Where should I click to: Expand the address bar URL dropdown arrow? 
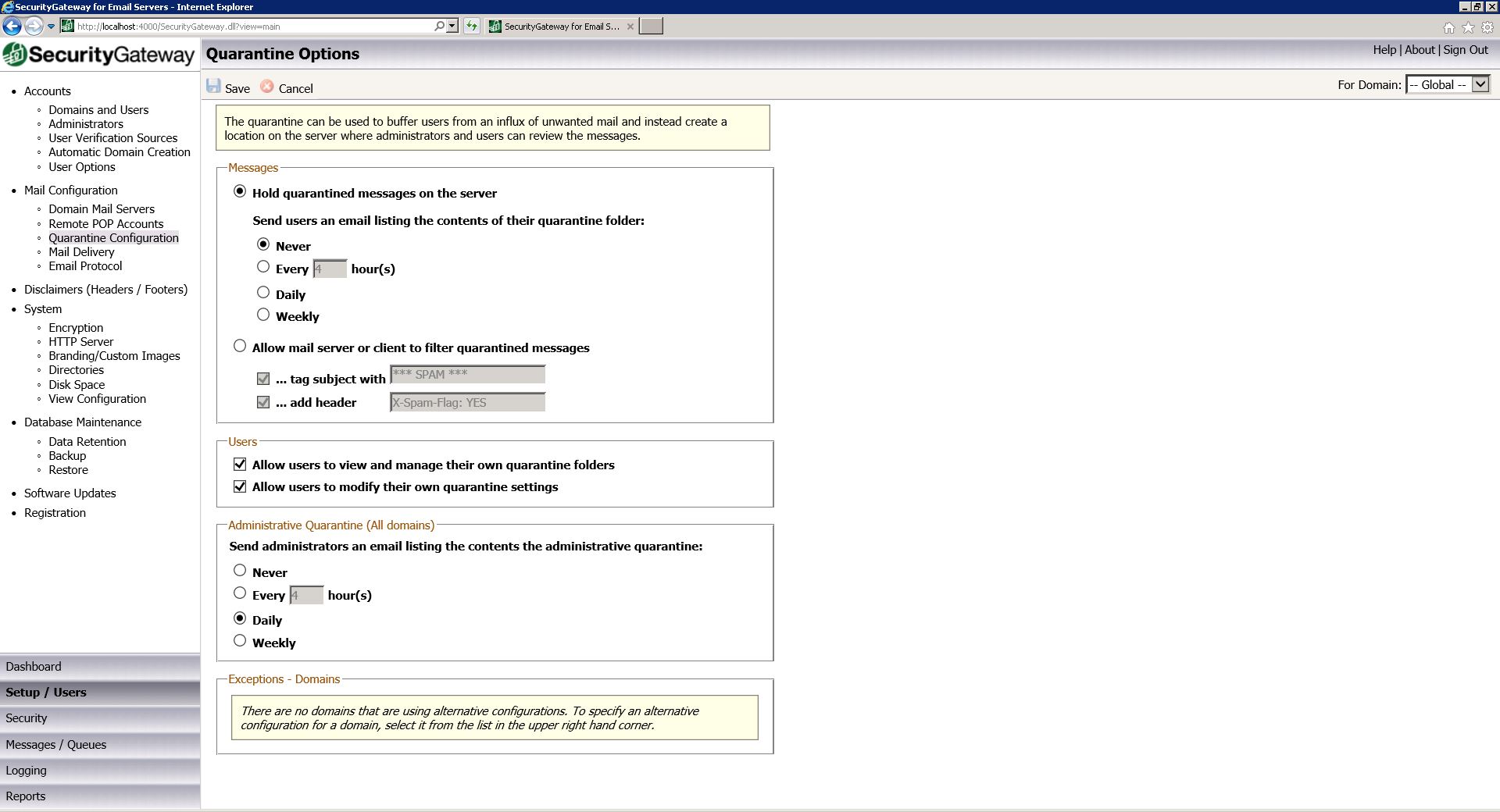[x=452, y=27]
